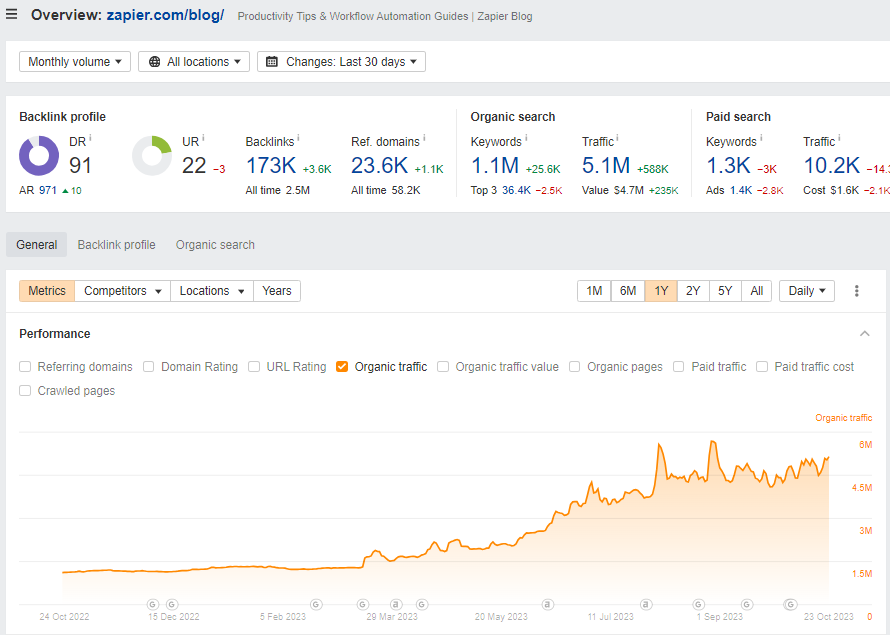Set chart range to 1Y
890x635 pixels.
pos(661,291)
